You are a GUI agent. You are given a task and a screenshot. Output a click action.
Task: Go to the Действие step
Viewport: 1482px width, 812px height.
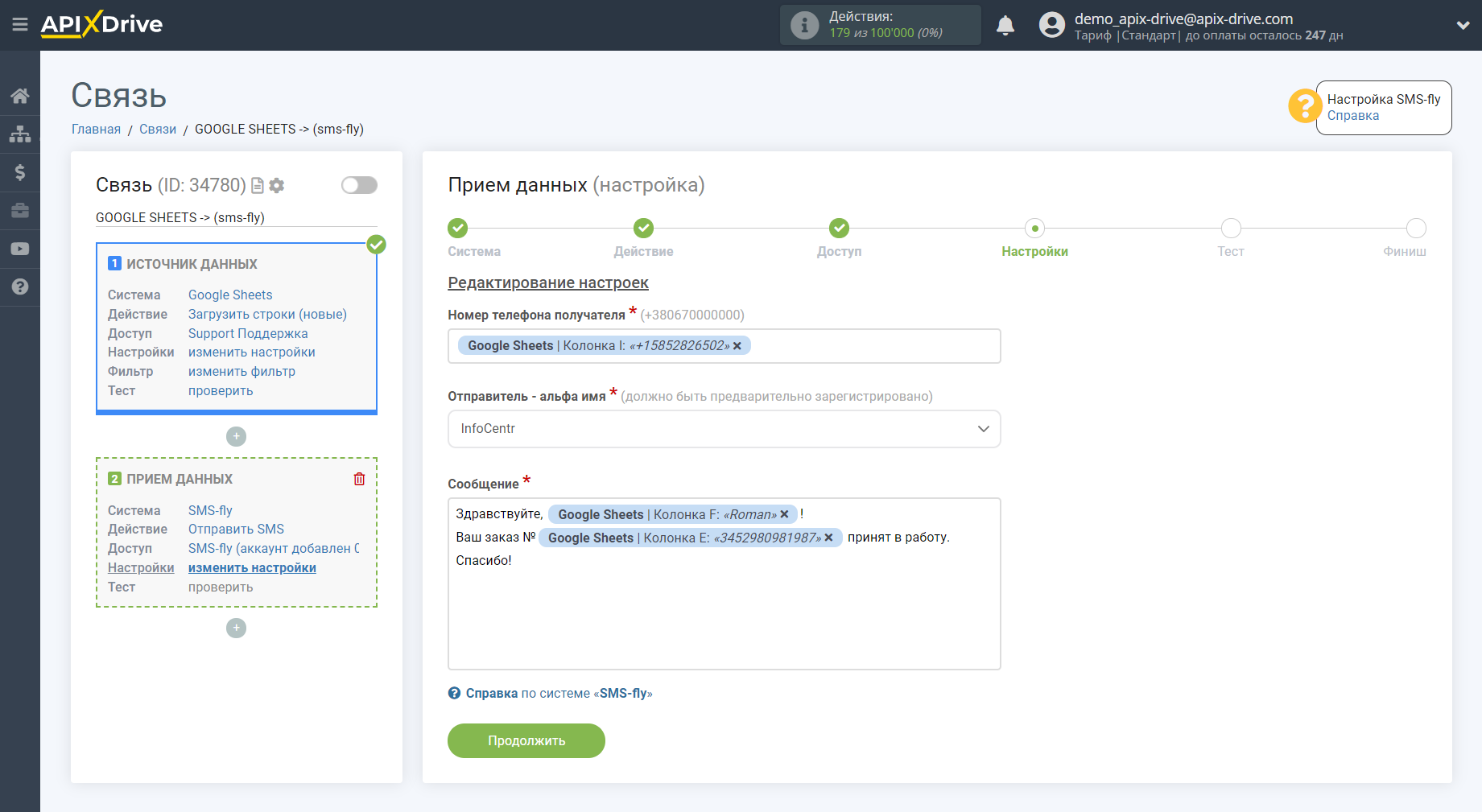[643, 229]
